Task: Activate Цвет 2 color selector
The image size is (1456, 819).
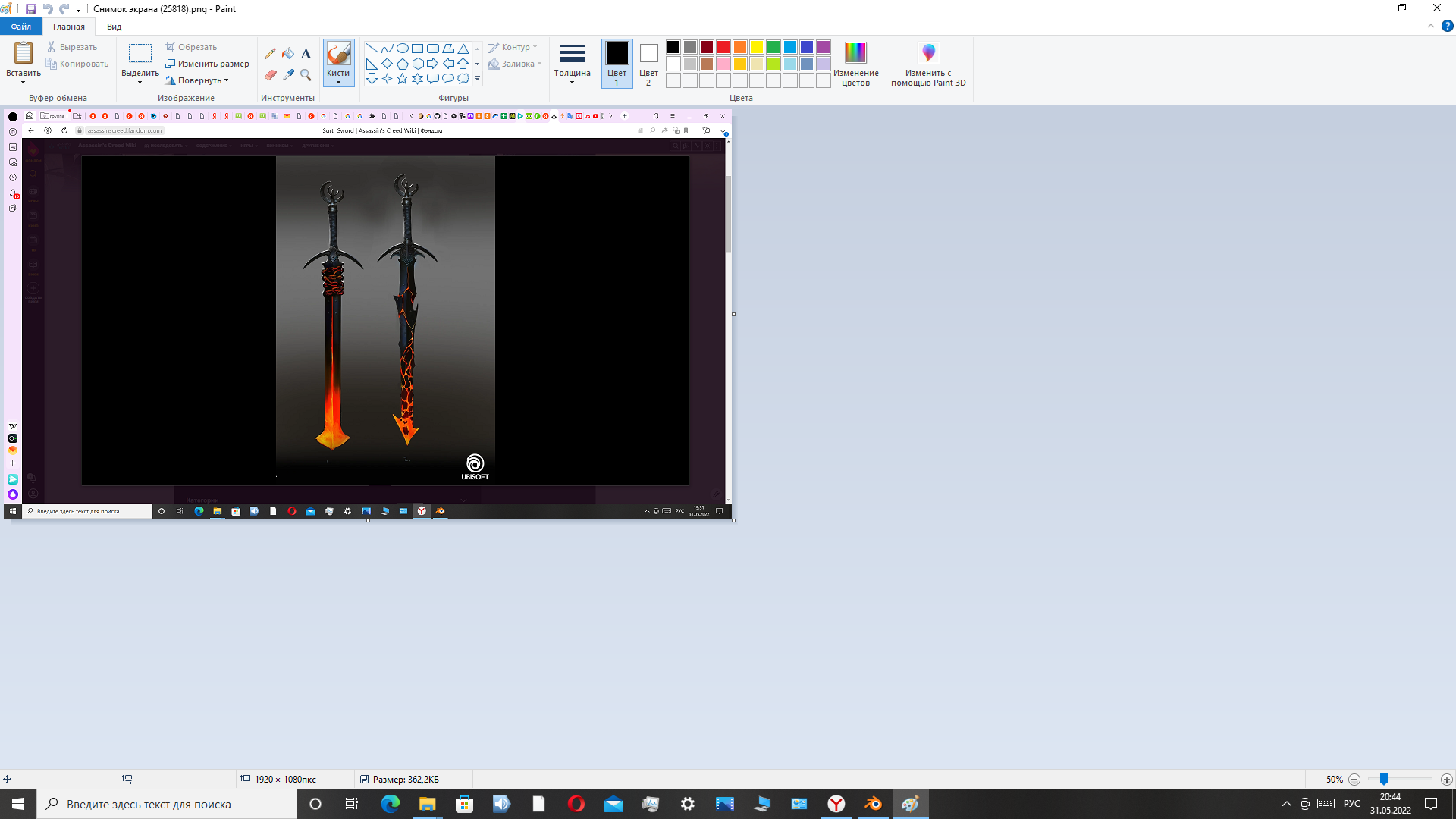Action: click(648, 62)
